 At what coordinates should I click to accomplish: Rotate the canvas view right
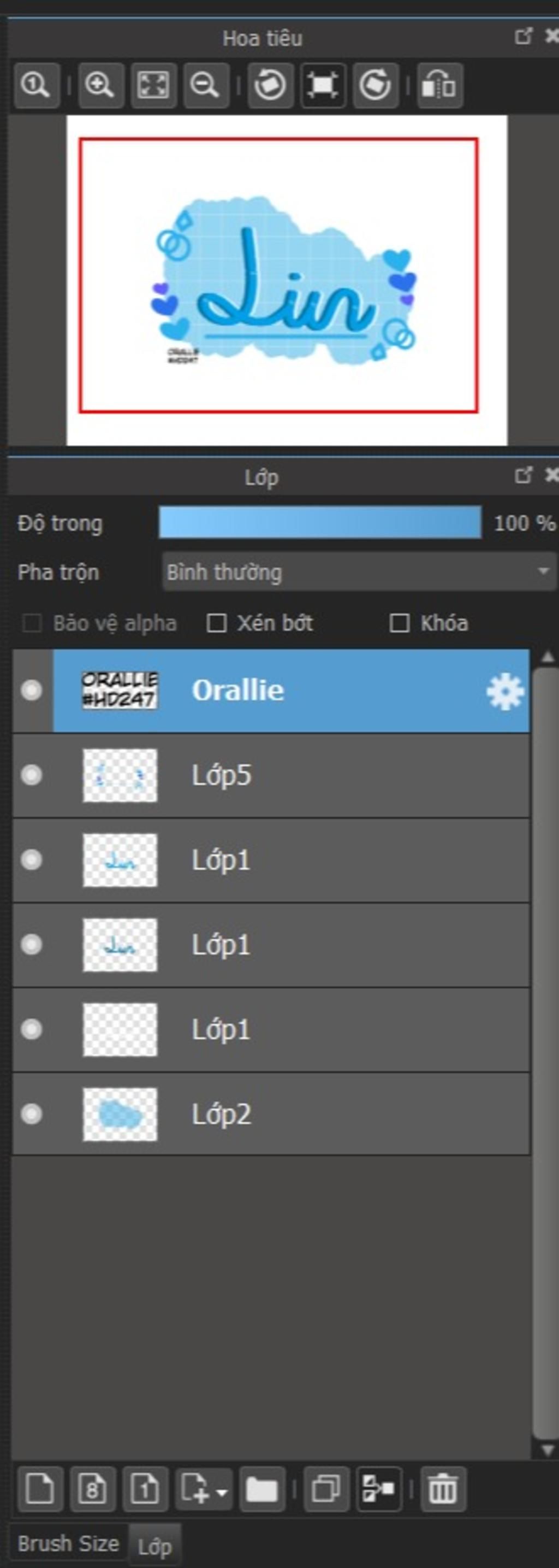pos(374,85)
